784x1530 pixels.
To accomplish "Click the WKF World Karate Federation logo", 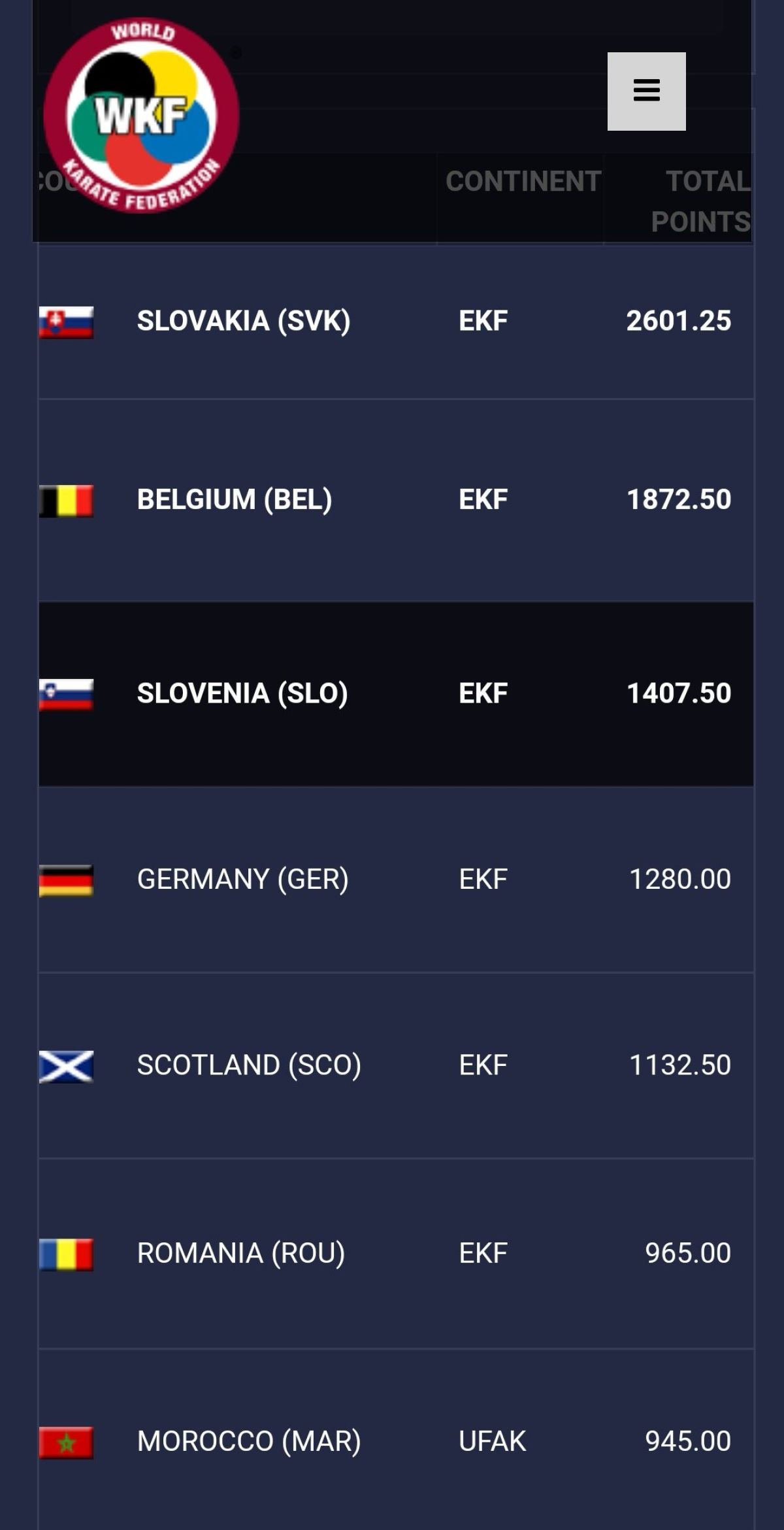I will point(141,115).
